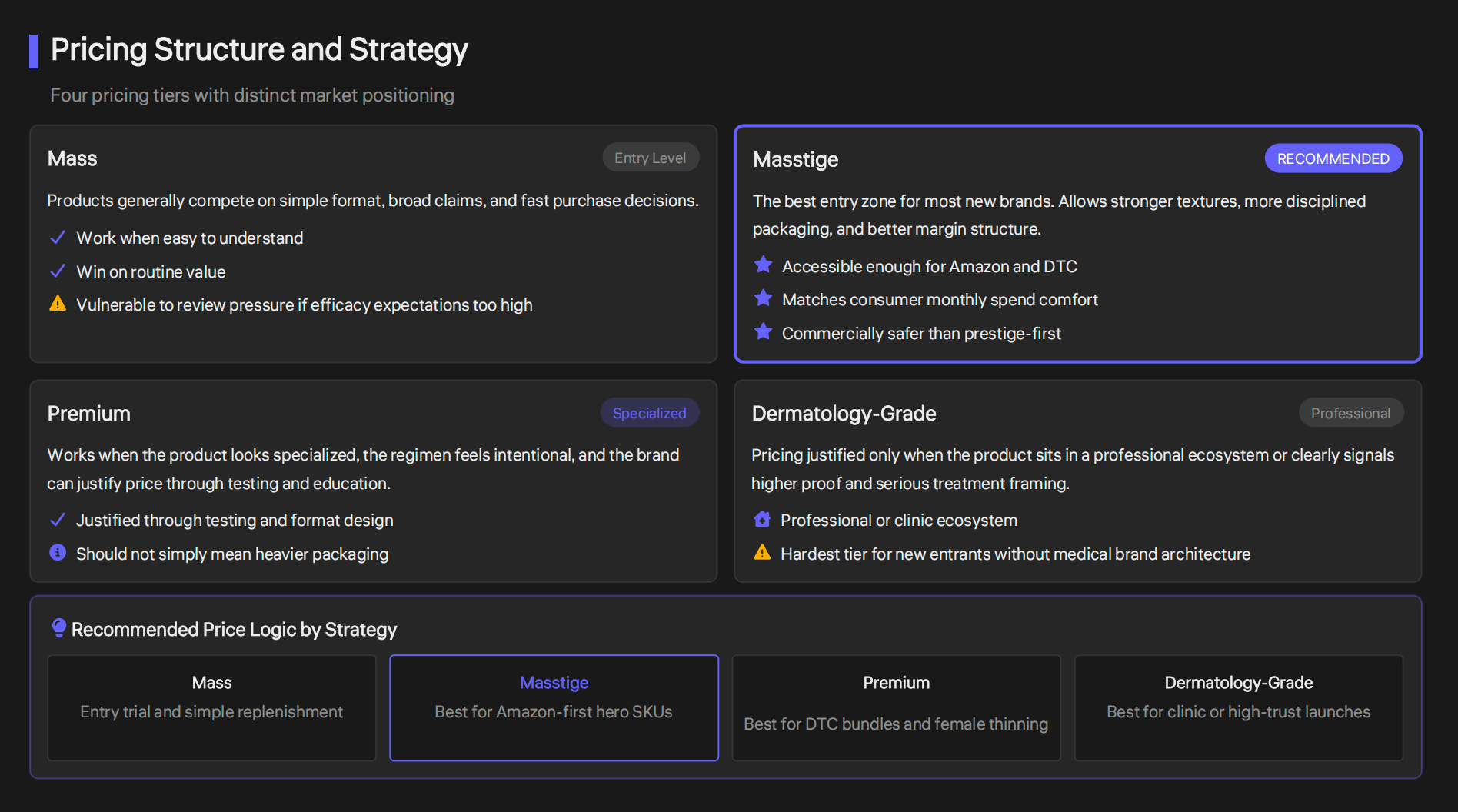
Task: Click the Professional badge on Dermatology-Grade card
Action: (x=1351, y=412)
